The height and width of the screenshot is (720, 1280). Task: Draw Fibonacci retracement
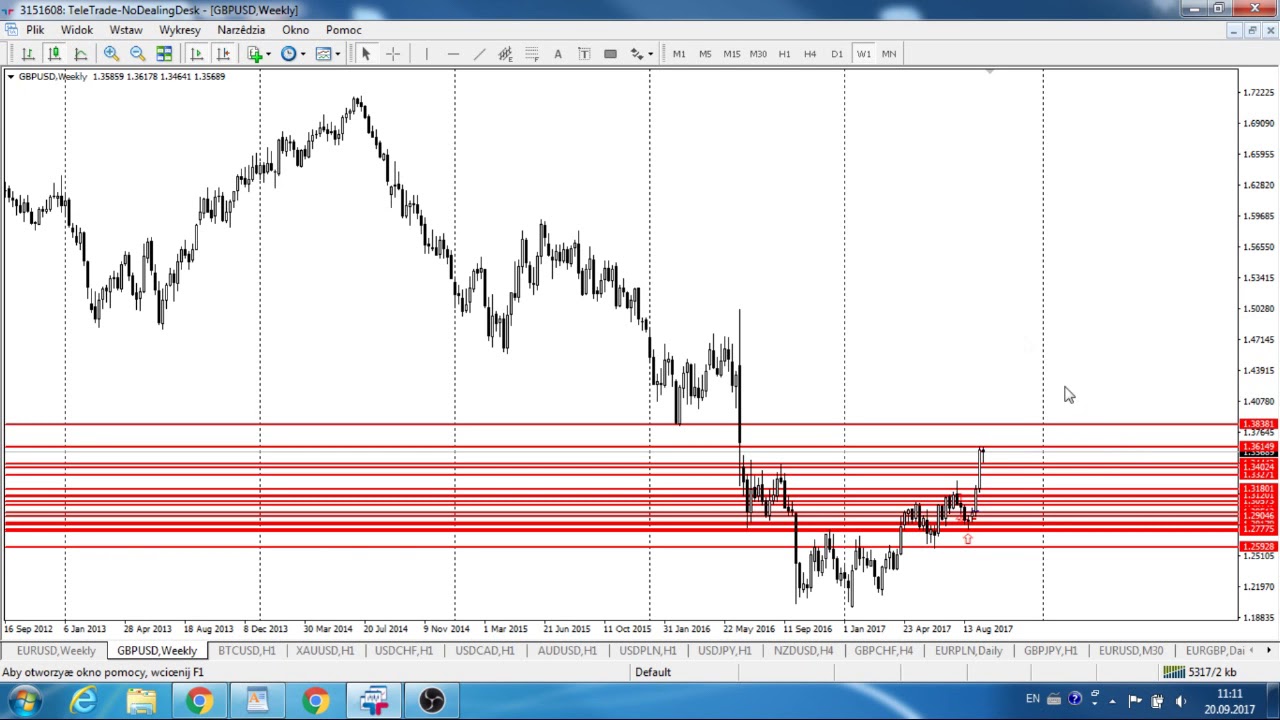click(532, 54)
